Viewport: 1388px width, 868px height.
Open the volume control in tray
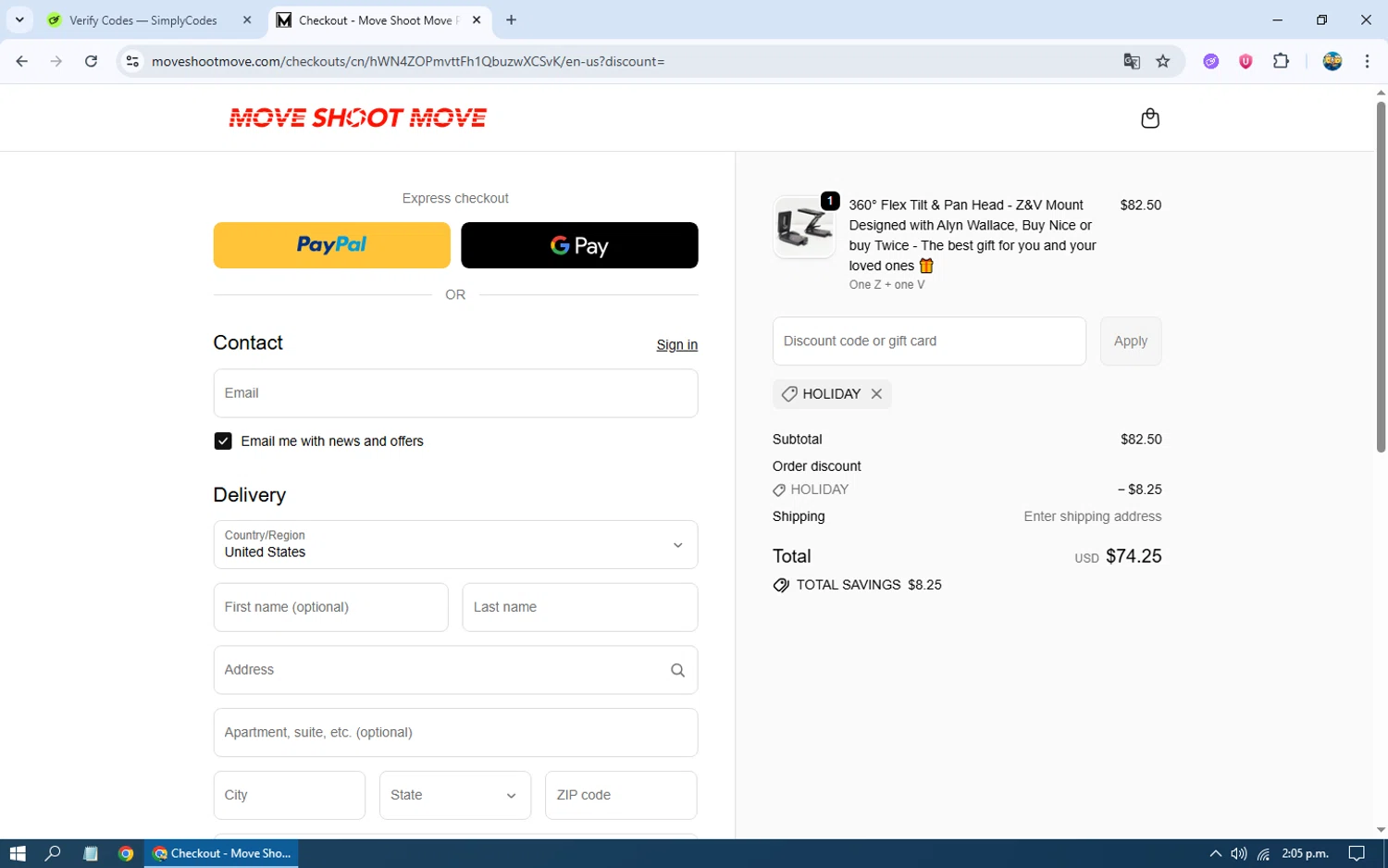click(1239, 853)
